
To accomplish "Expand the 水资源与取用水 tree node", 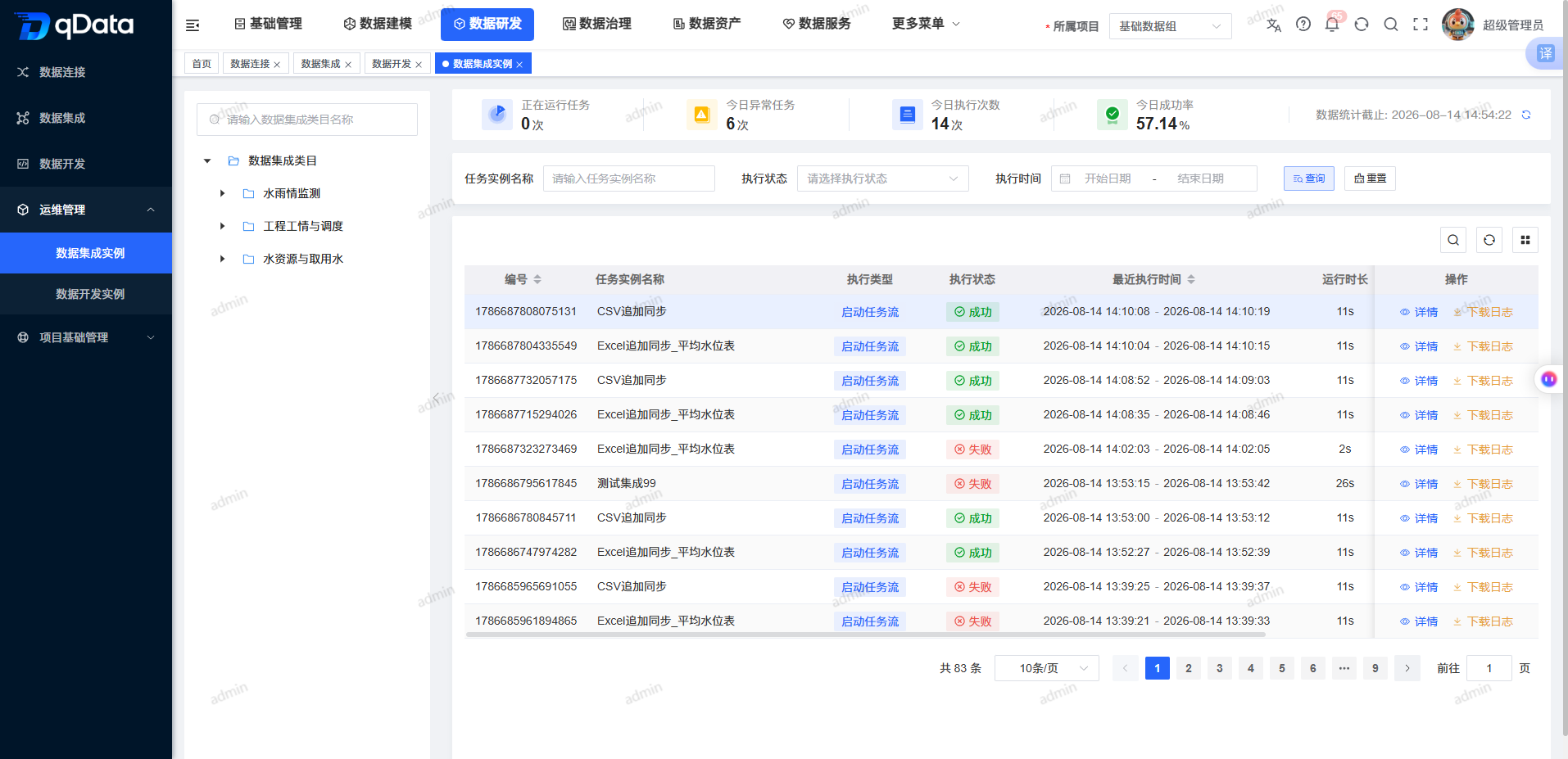I will (x=222, y=259).
